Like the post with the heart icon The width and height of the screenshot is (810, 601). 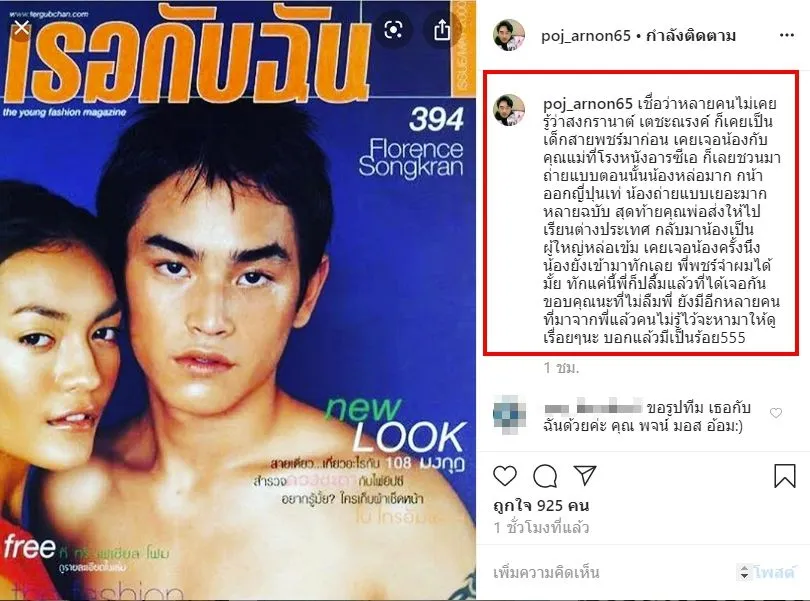tap(505, 476)
